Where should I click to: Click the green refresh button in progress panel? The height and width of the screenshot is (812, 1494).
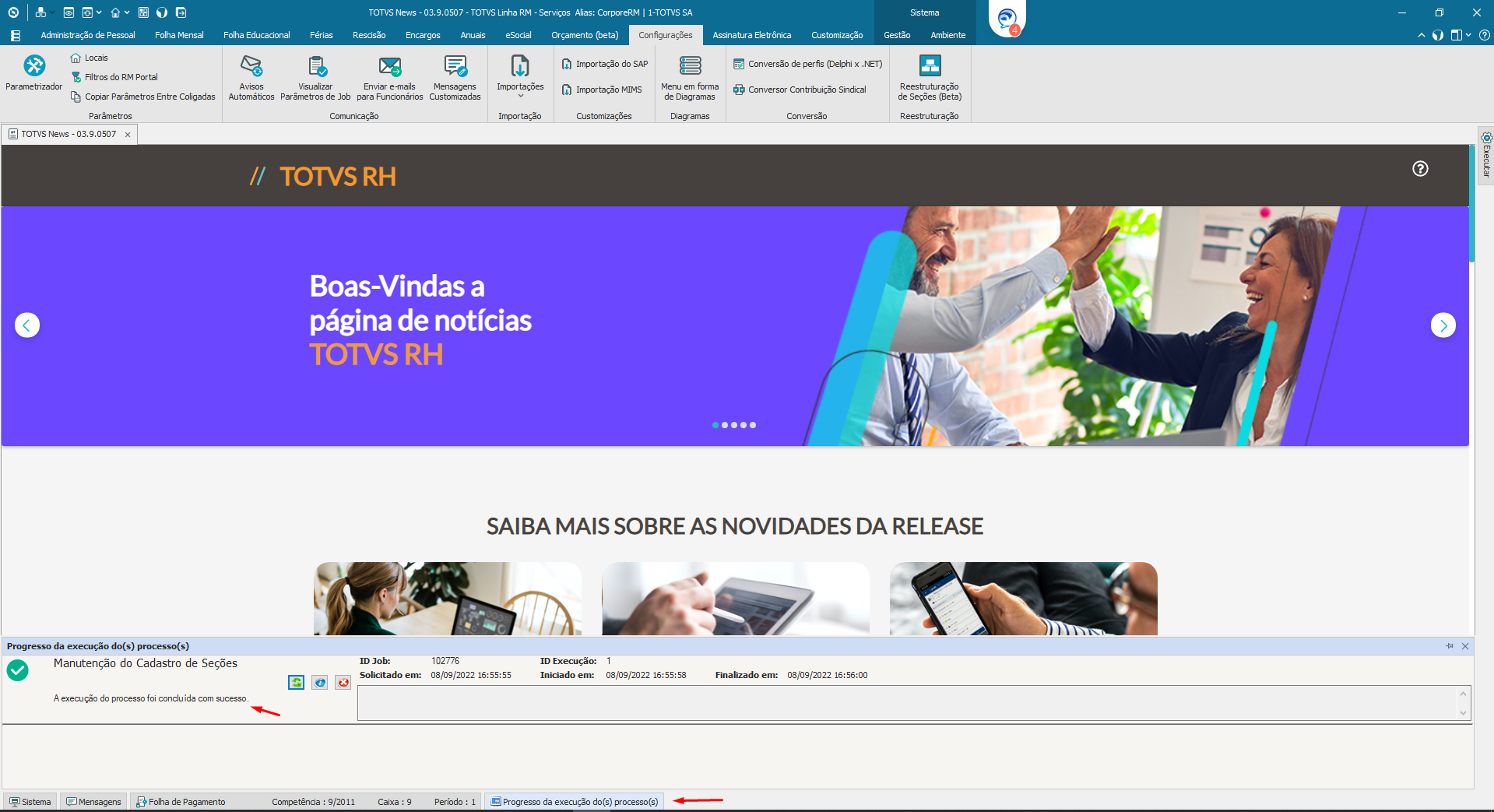297,682
